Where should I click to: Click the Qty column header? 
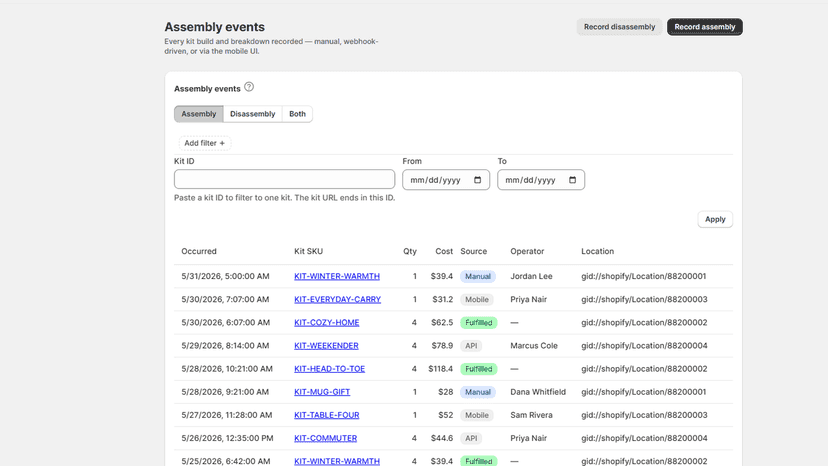[410, 251]
